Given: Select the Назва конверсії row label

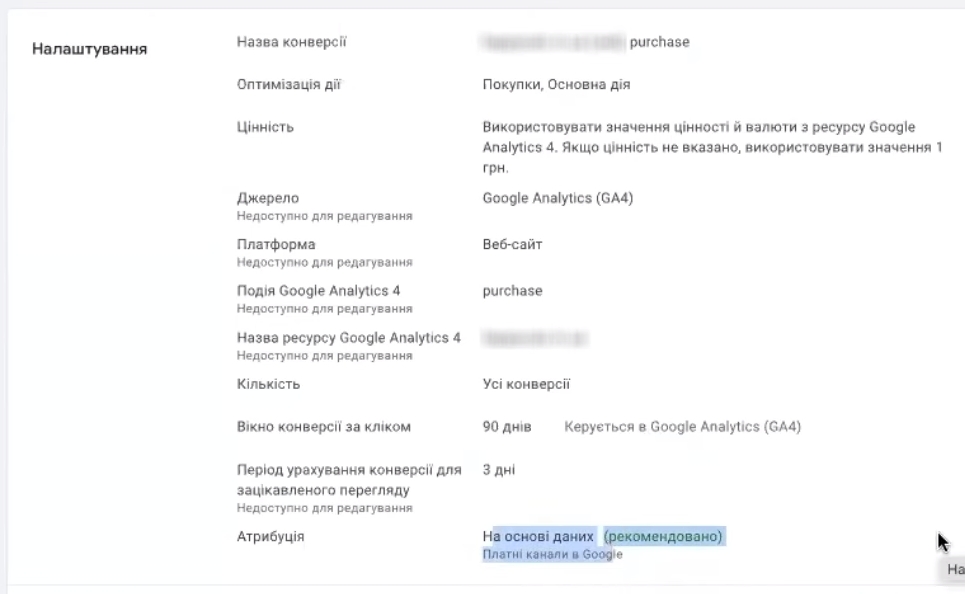Looking at the screenshot, I should coord(291,42).
